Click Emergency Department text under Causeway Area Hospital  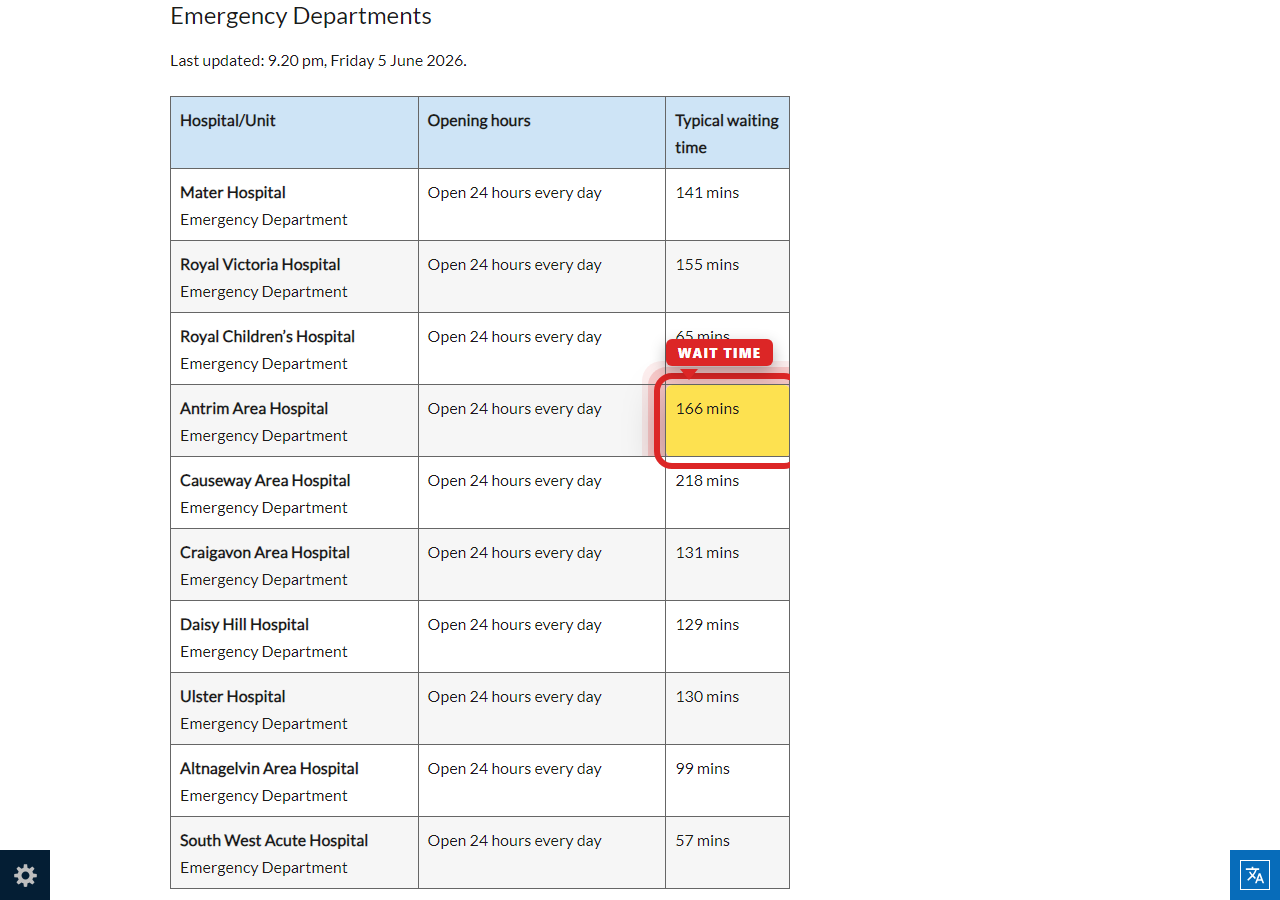click(x=264, y=507)
